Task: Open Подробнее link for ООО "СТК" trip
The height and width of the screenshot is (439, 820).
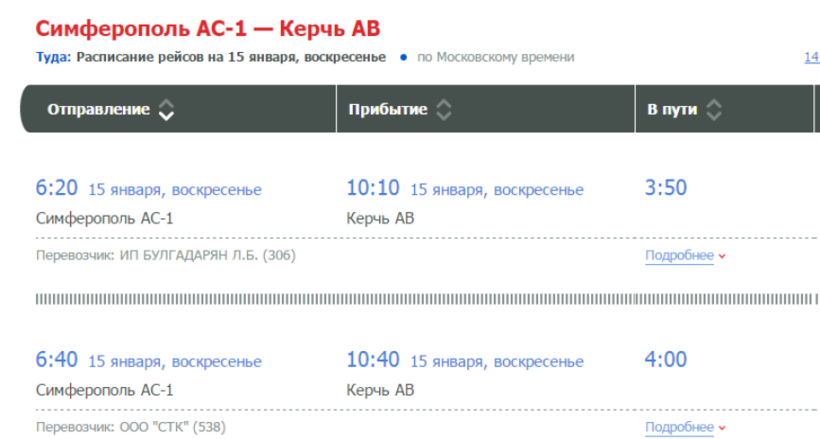Action: point(679,426)
